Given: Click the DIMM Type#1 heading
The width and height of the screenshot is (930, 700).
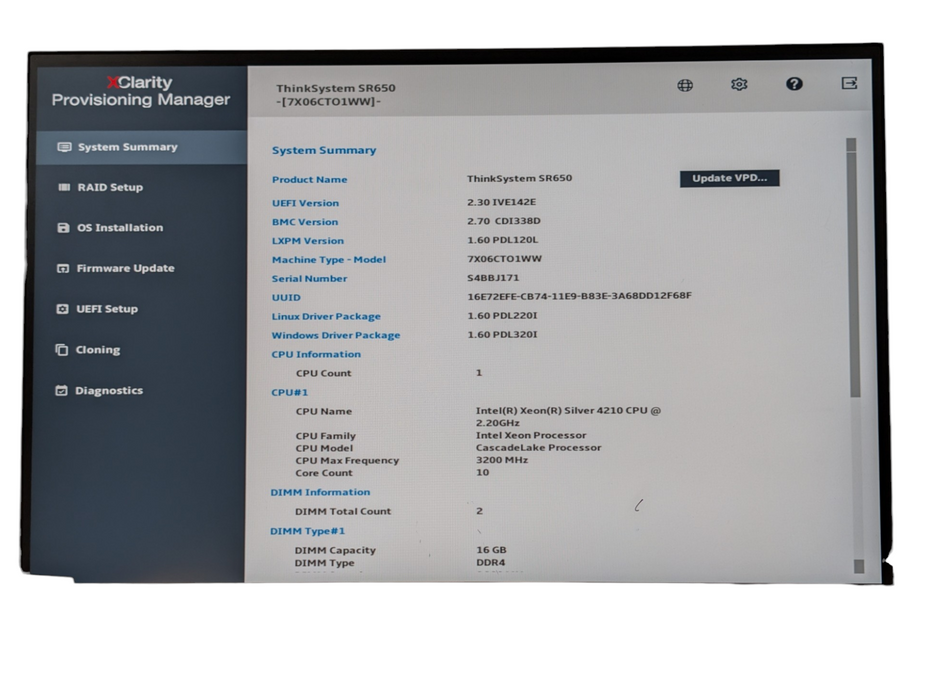Looking at the screenshot, I should pyautogui.click(x=307, y=531).
